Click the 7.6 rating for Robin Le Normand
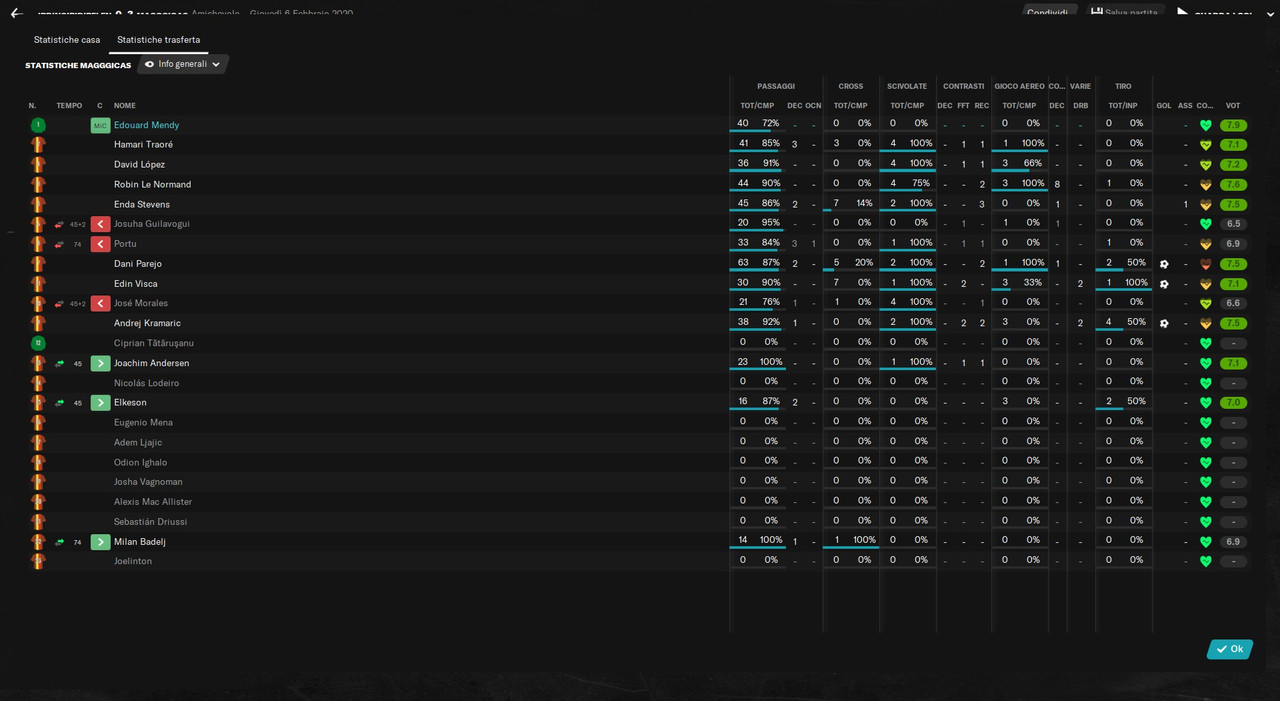Screen dimensions: 1280x701 pos(1233,185)
